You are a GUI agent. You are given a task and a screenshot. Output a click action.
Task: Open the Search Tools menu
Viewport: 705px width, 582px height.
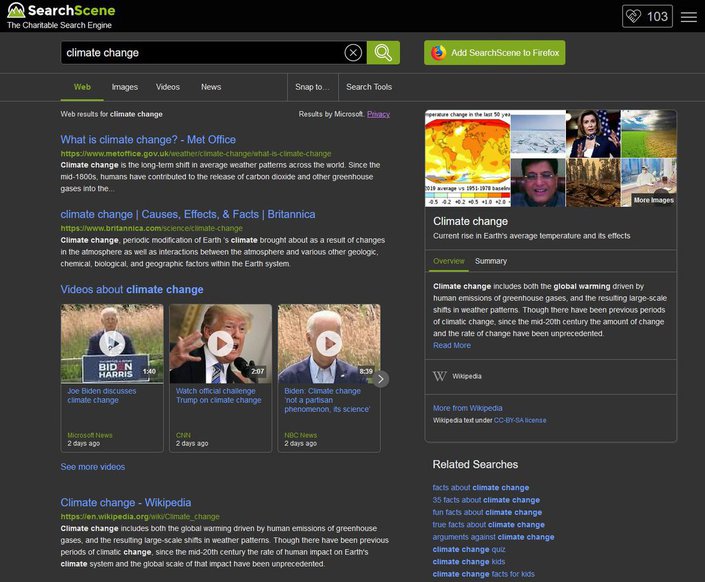tap(369, 87)
